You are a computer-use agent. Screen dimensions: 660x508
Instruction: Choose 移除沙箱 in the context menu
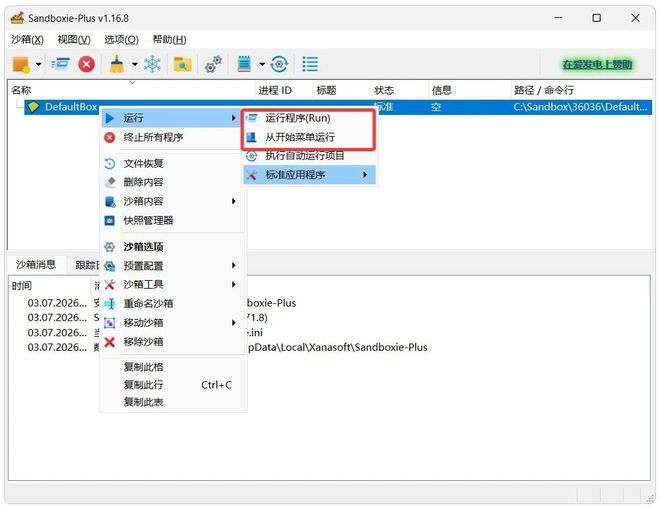(x=172, y=342)
